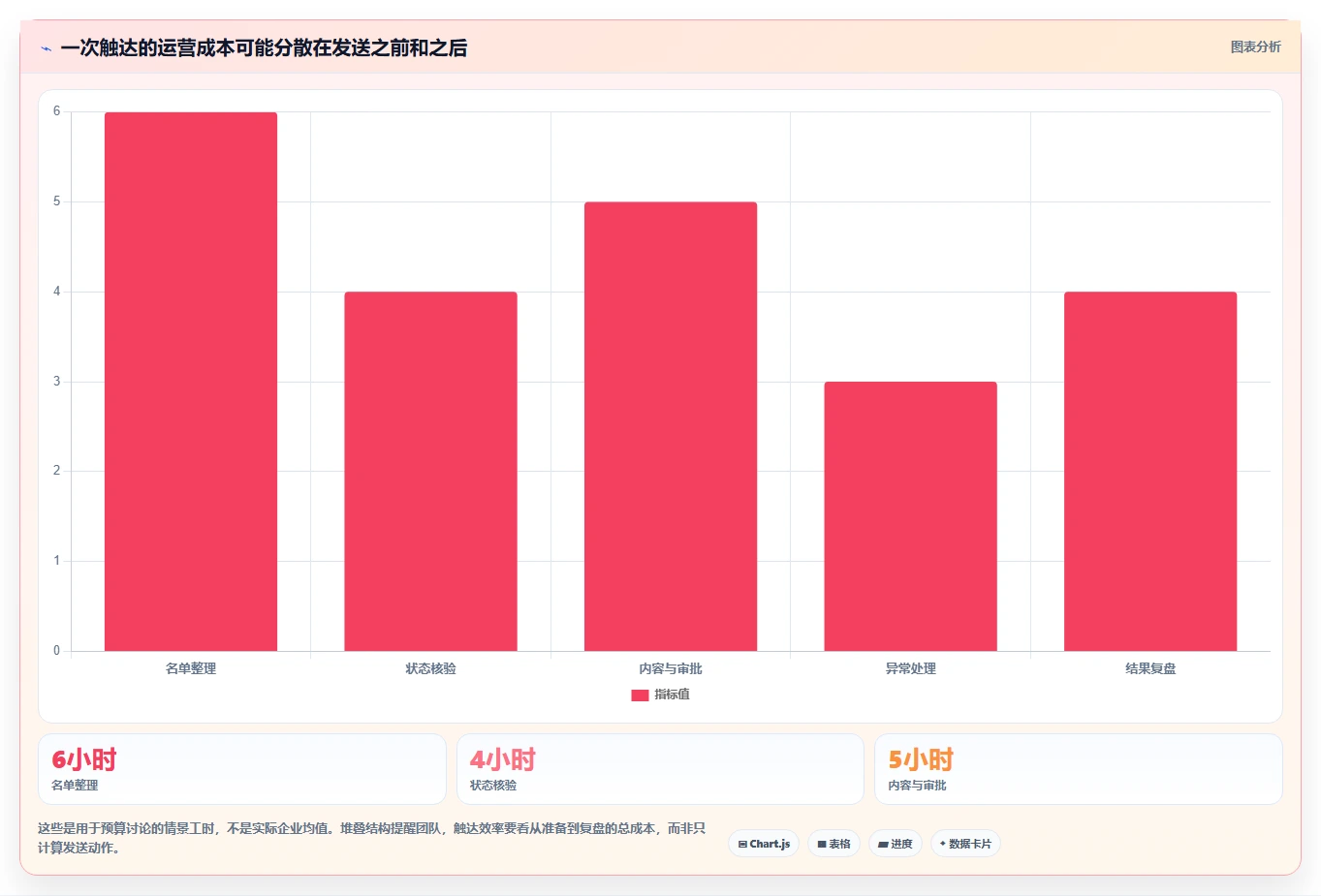Click the 异常处理 x-axis label
Viewport: 1321px width, 896px height.
[910, 668]
